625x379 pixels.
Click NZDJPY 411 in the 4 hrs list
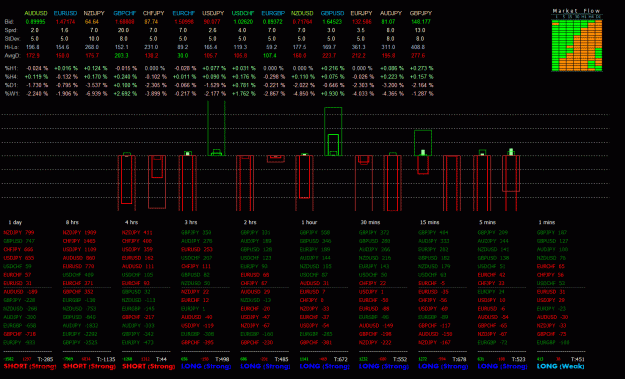137,232
